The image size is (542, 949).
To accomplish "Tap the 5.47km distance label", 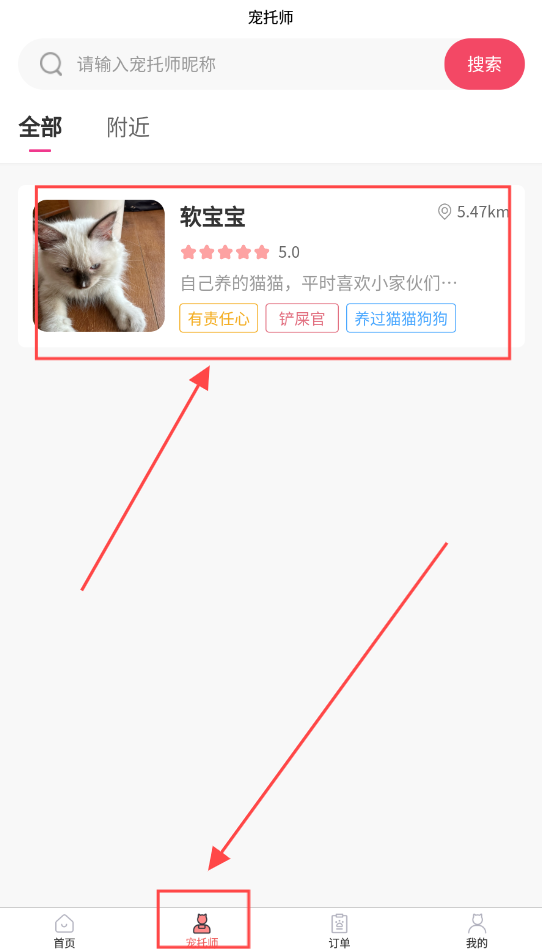I will tap(483, 212).
